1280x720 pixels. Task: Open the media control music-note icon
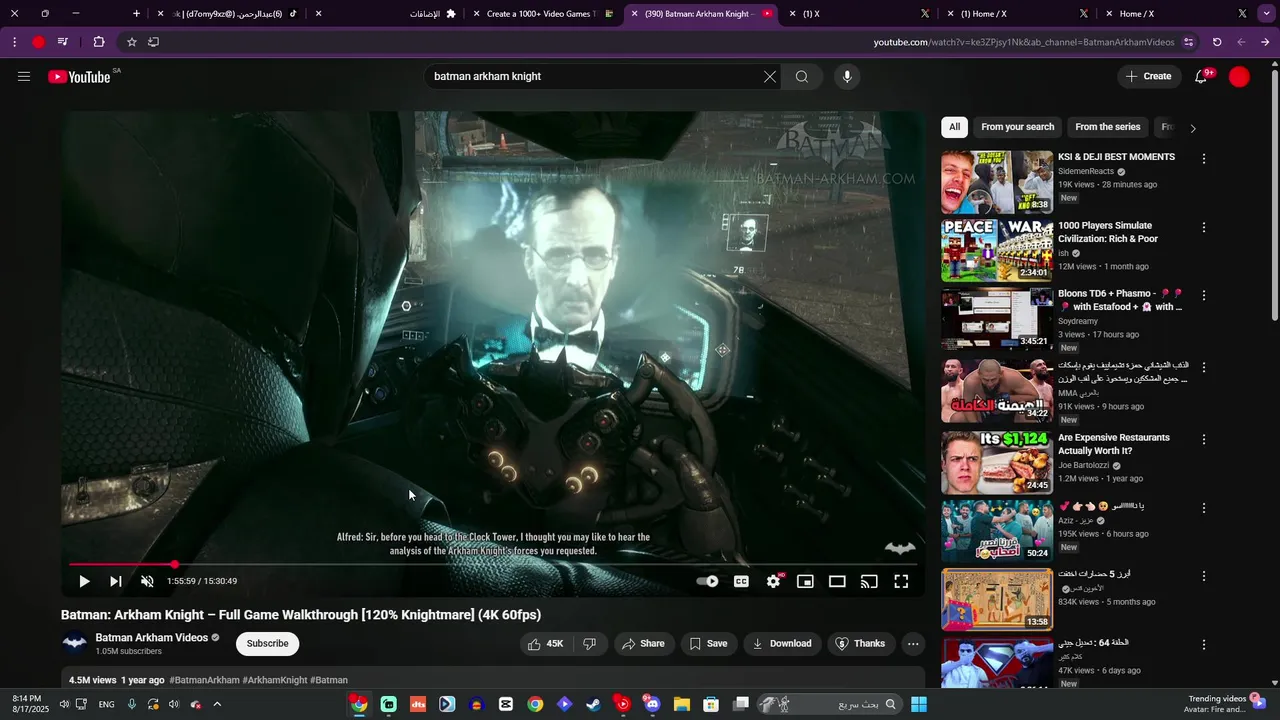pos(63,42)
